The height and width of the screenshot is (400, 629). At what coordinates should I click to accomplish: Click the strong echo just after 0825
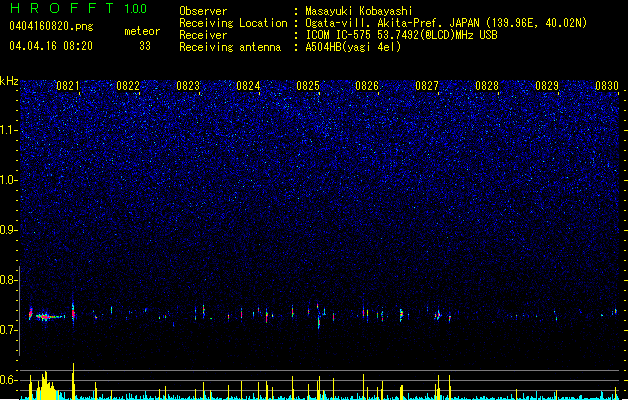point(319,317)
